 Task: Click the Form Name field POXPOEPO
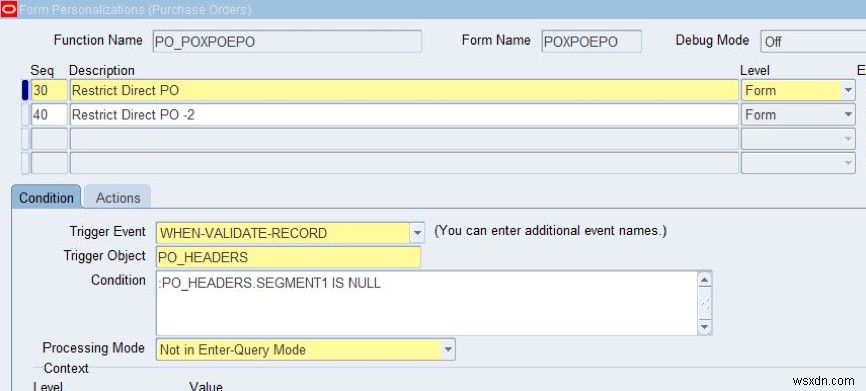pos(592,41)
